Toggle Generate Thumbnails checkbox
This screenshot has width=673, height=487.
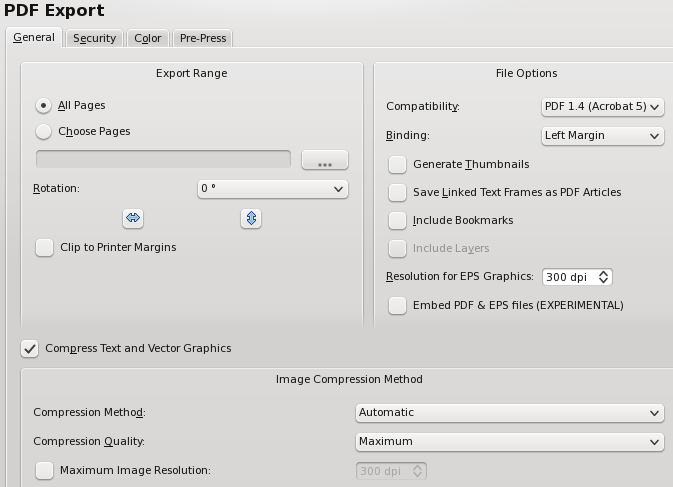397,164
